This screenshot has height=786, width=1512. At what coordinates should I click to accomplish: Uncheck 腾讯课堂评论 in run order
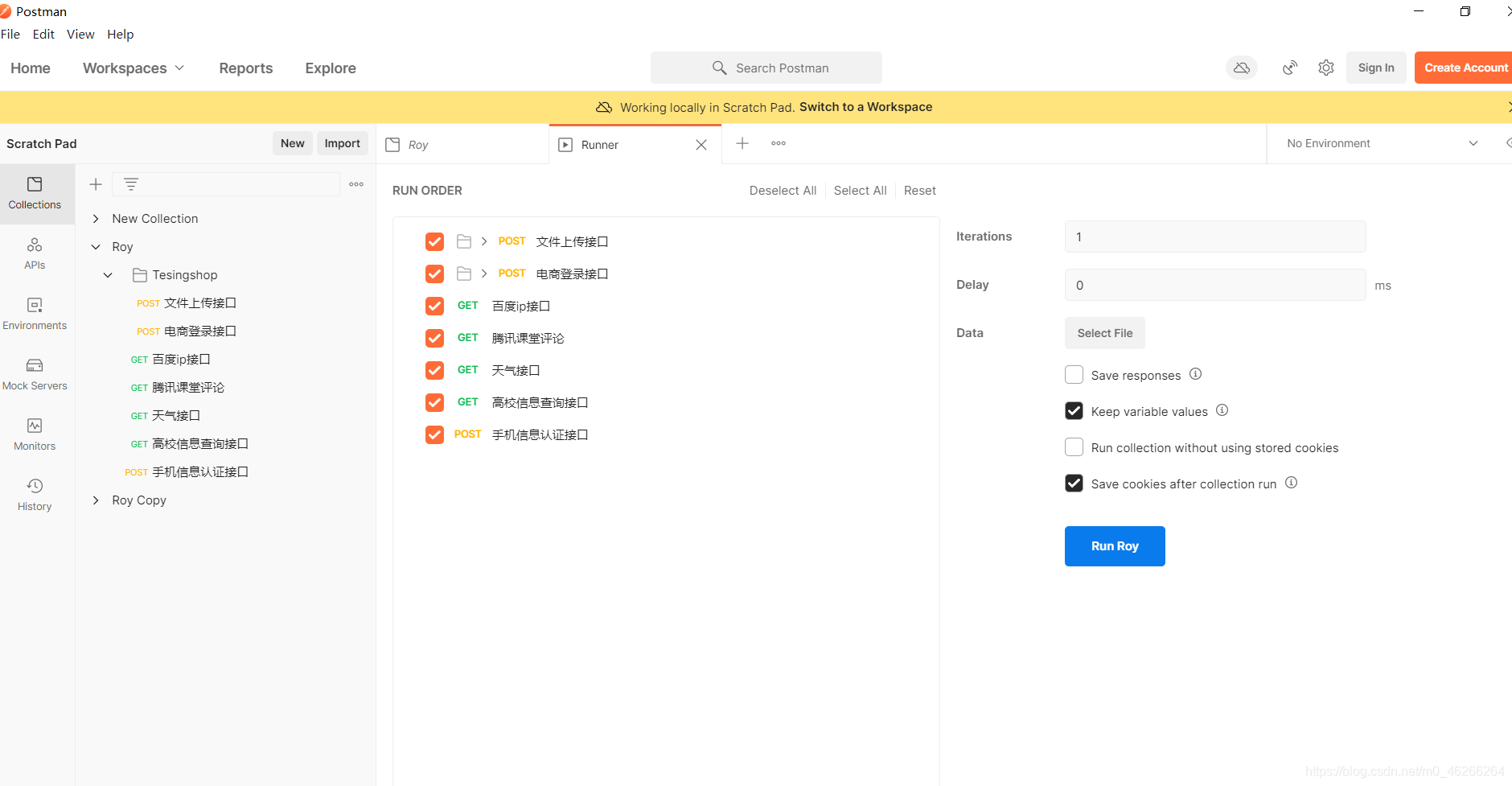click(434, 338)
